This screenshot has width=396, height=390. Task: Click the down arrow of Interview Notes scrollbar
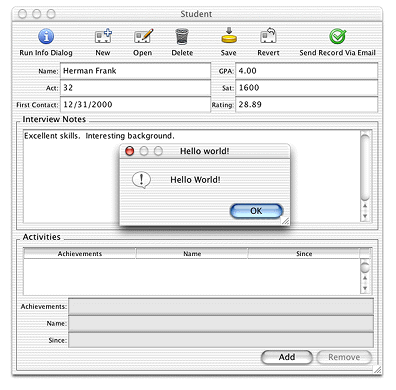tap(365, 216)
